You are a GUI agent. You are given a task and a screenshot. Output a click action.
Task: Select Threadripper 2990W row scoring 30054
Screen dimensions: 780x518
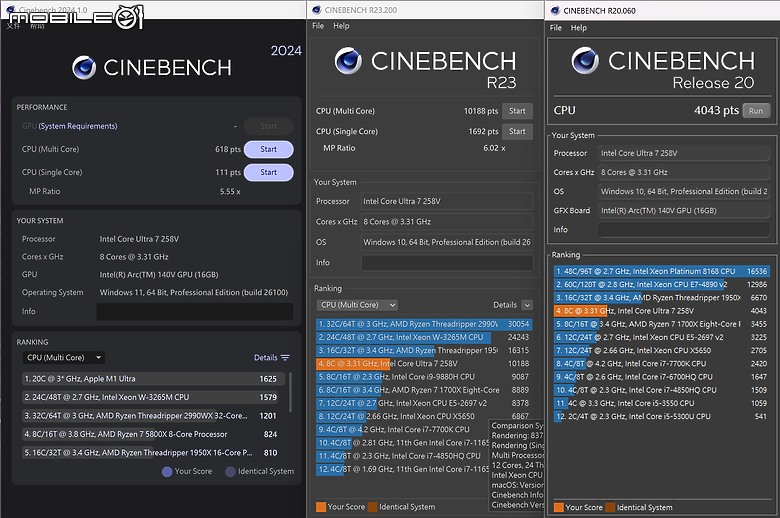(424, 324)
